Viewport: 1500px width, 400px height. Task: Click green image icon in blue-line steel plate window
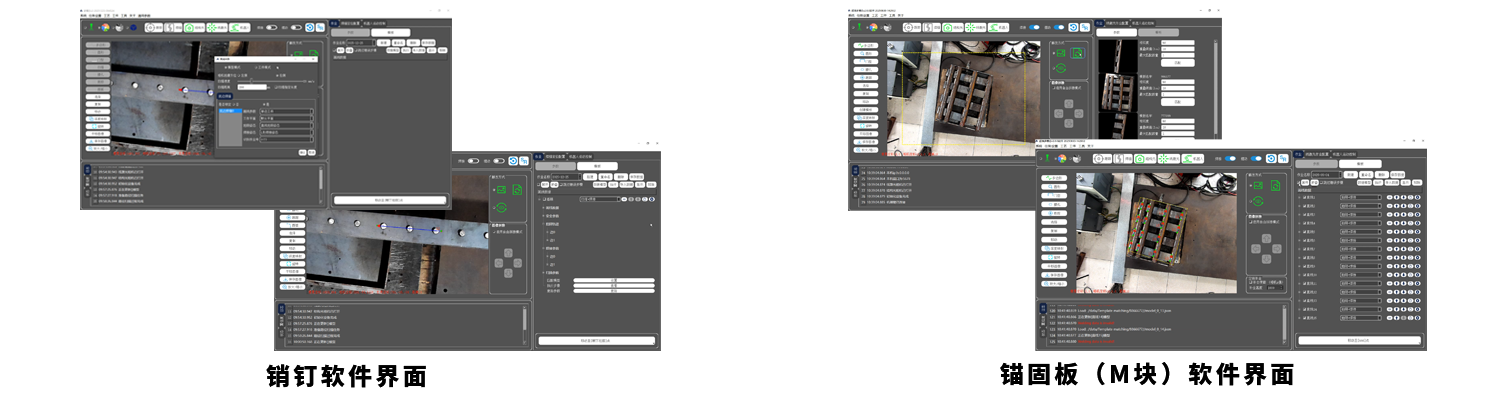click(501, 189)
